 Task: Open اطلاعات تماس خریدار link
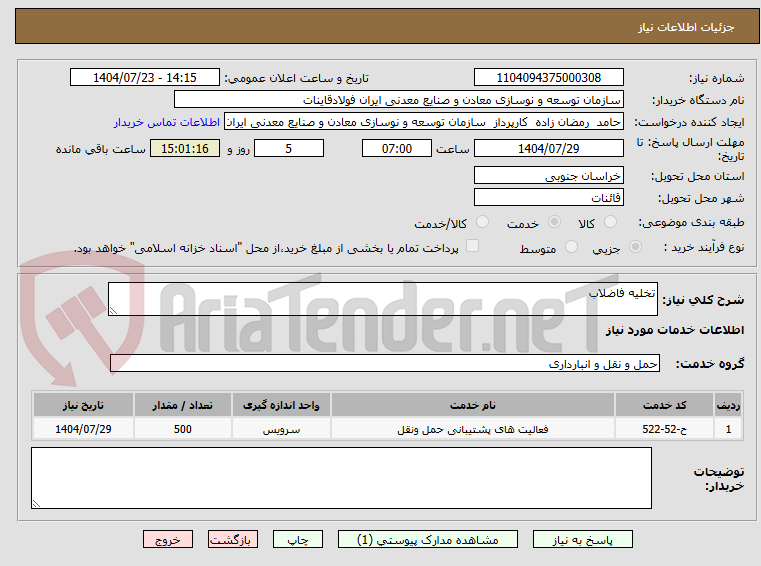pos(167,122)
